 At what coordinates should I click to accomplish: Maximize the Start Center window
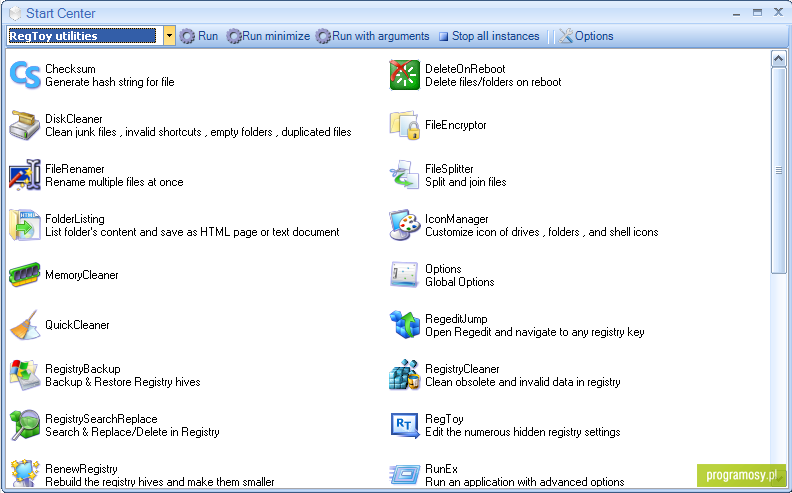[757, 13]
